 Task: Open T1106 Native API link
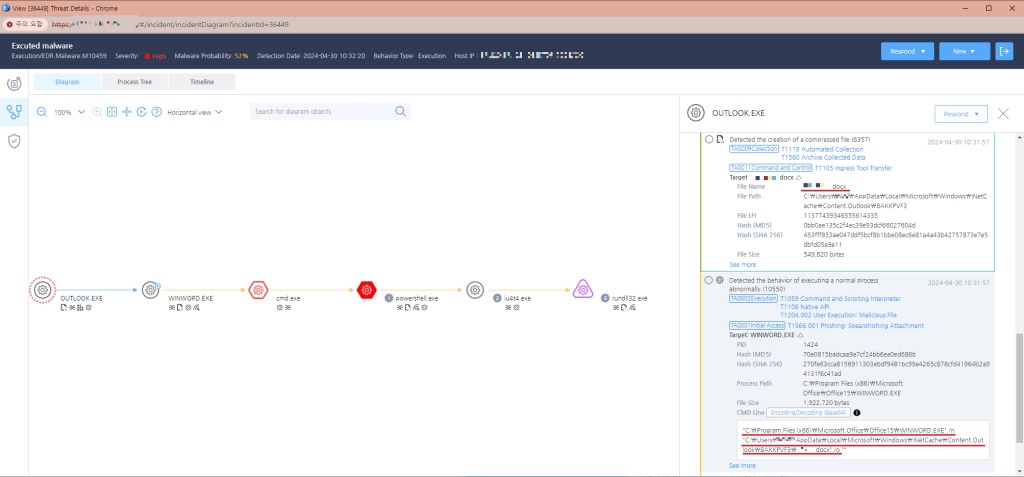point(807,306)
